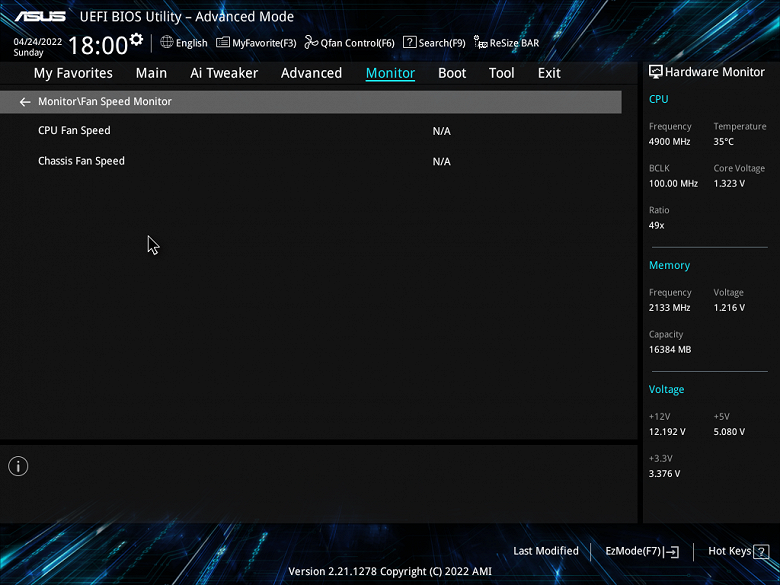
Task: Click MyFavorite(F3) label
Action: tap(264, 43)
